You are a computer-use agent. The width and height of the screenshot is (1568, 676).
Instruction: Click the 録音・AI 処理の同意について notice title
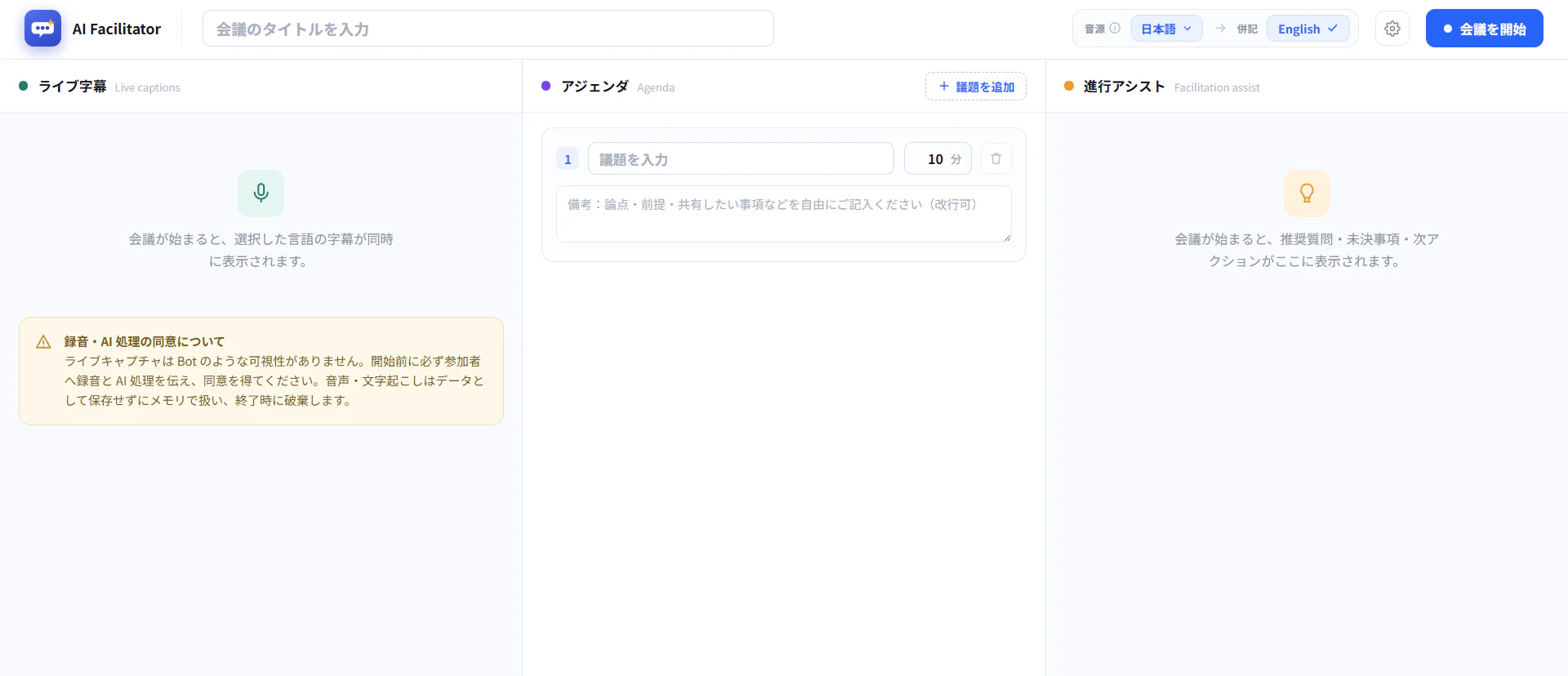(145, 342)
